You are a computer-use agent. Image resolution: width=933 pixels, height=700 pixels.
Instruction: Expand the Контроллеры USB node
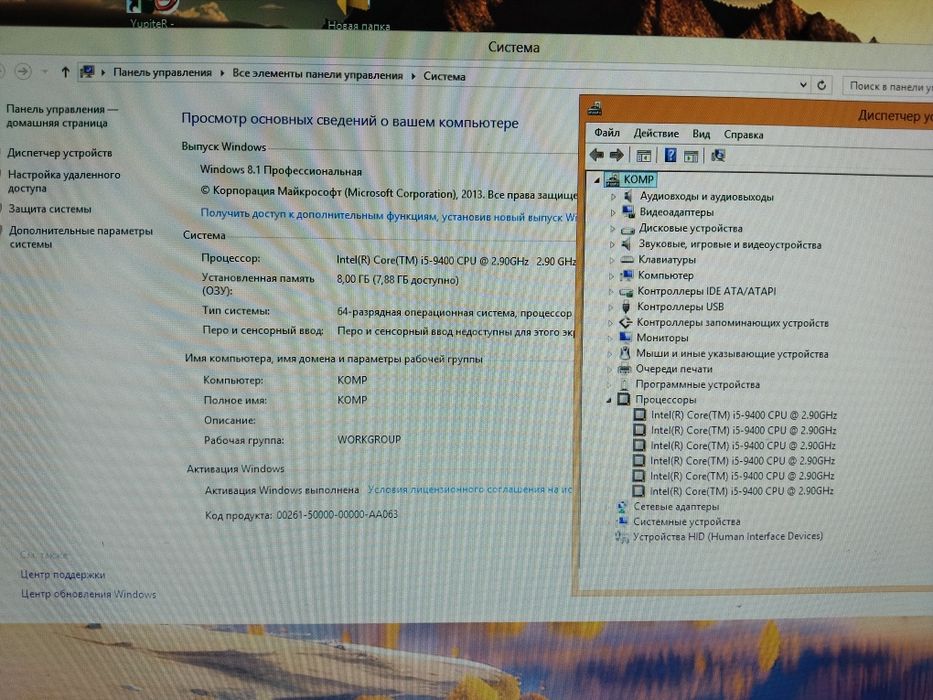click(x=611, y=307)
